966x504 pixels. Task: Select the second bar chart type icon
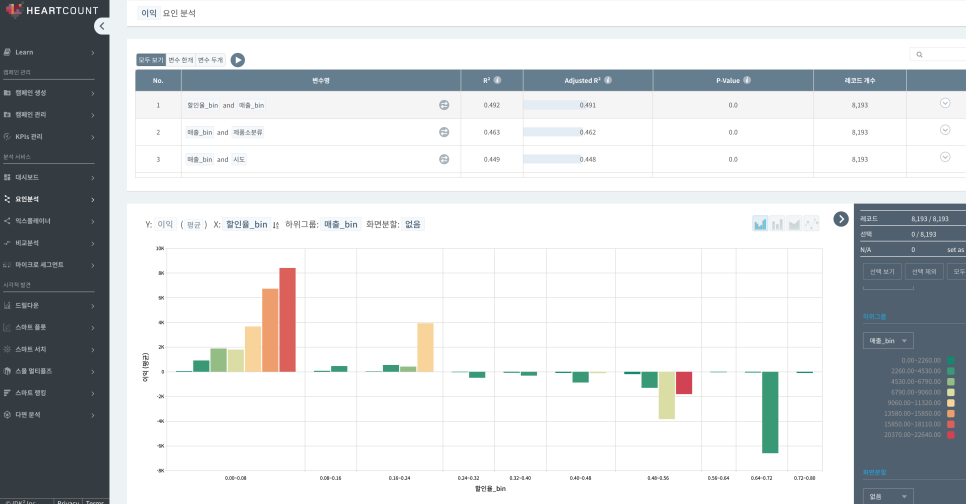click(777, 224)
